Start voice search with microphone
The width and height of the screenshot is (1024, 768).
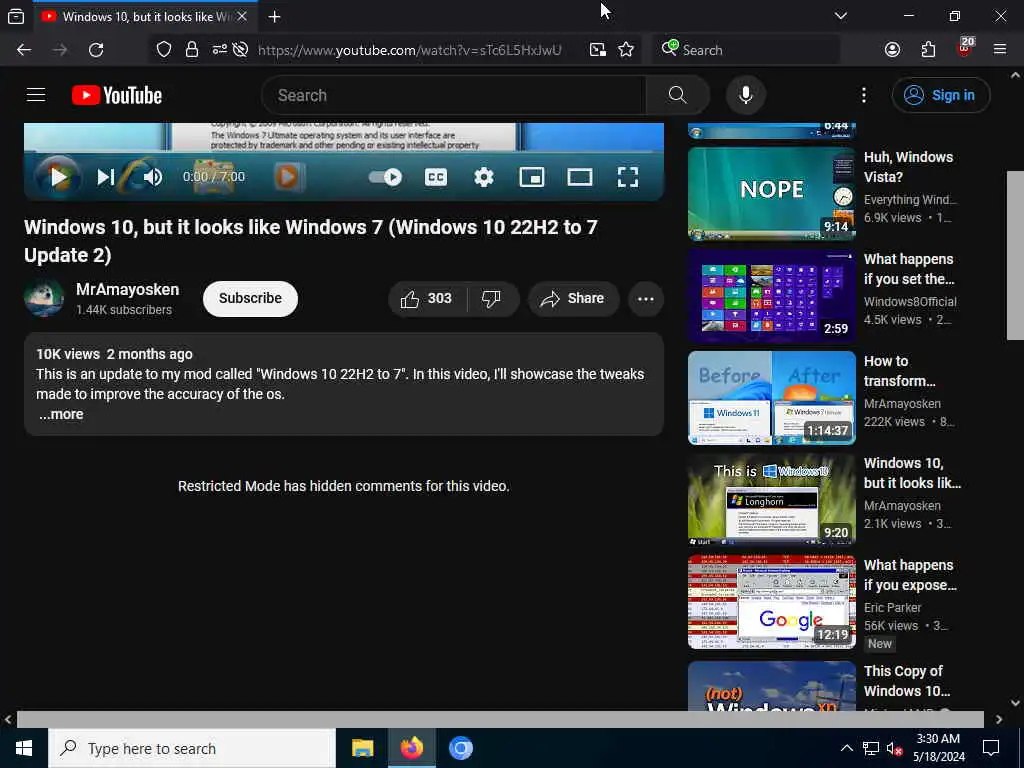click(x=745, y=95)
